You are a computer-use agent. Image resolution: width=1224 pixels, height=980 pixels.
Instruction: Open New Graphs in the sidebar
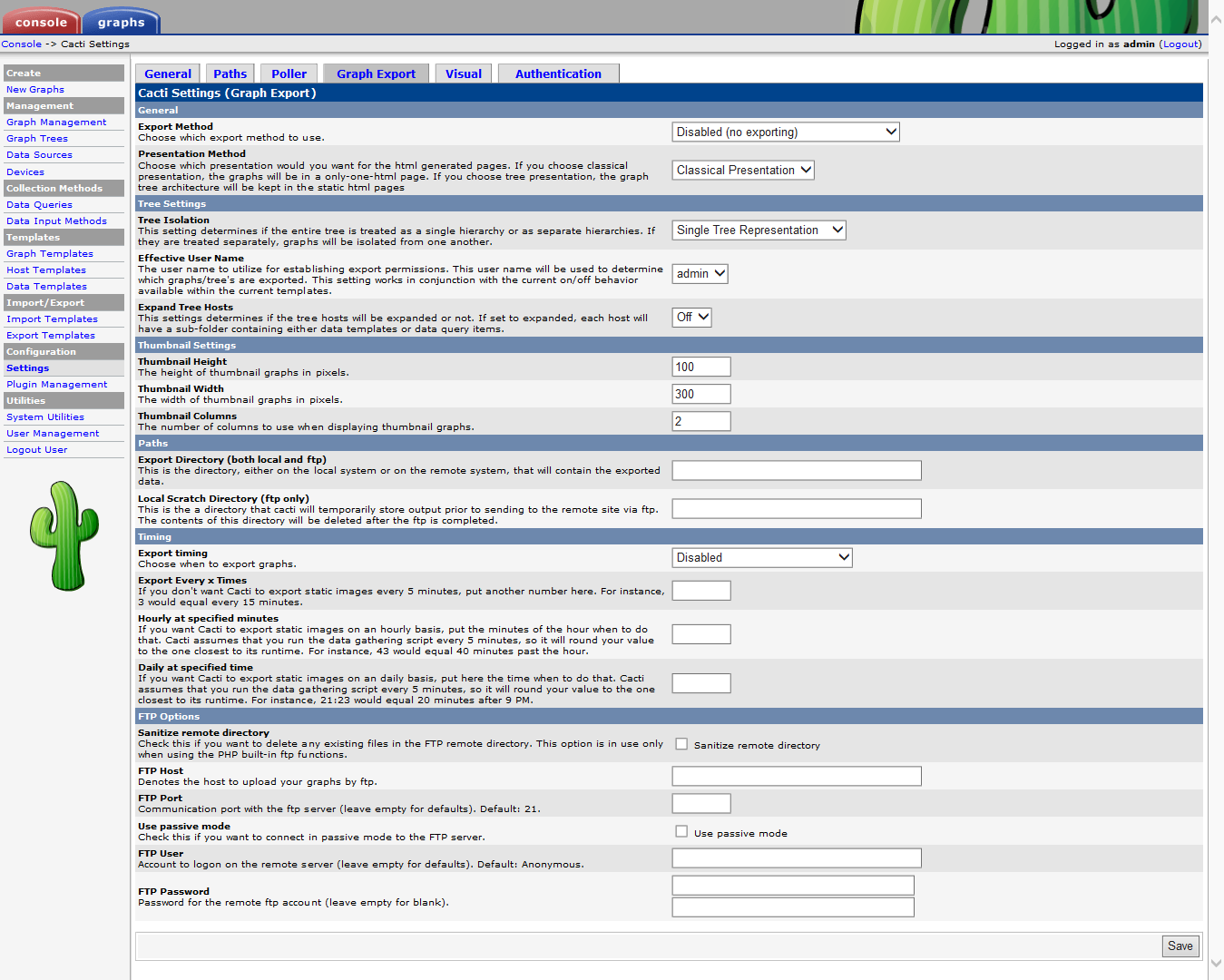click(x=35, y=89)
